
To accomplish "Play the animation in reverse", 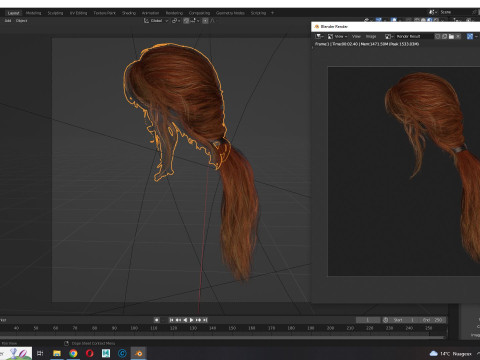I will (x=185, y=320).
